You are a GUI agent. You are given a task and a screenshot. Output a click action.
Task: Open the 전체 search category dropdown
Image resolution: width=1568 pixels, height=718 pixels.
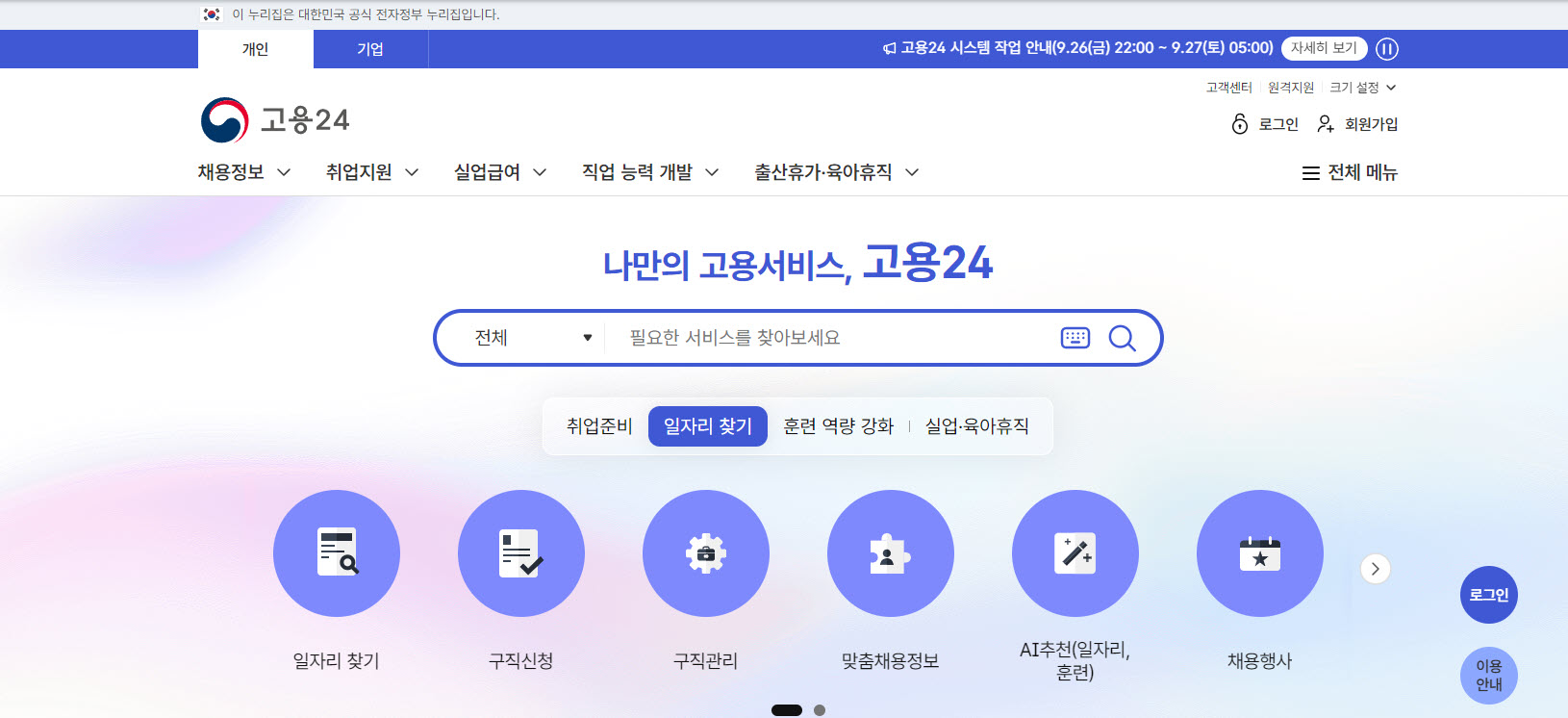point(532,338)
